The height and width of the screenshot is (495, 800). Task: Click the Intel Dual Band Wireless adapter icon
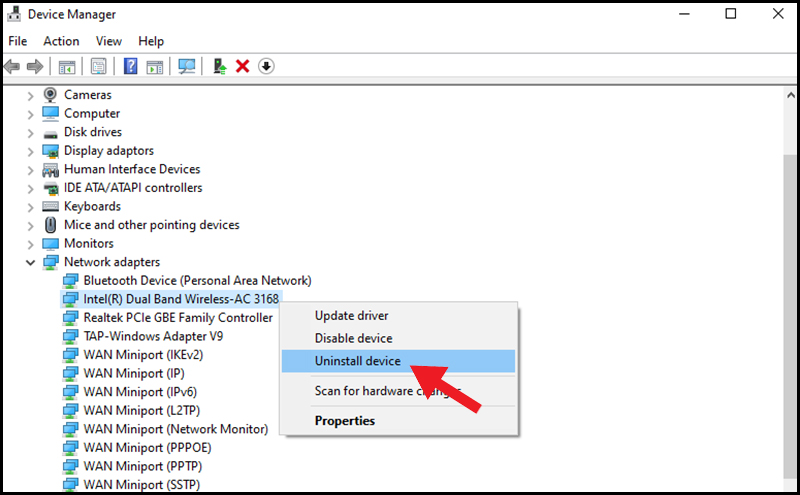70,299
